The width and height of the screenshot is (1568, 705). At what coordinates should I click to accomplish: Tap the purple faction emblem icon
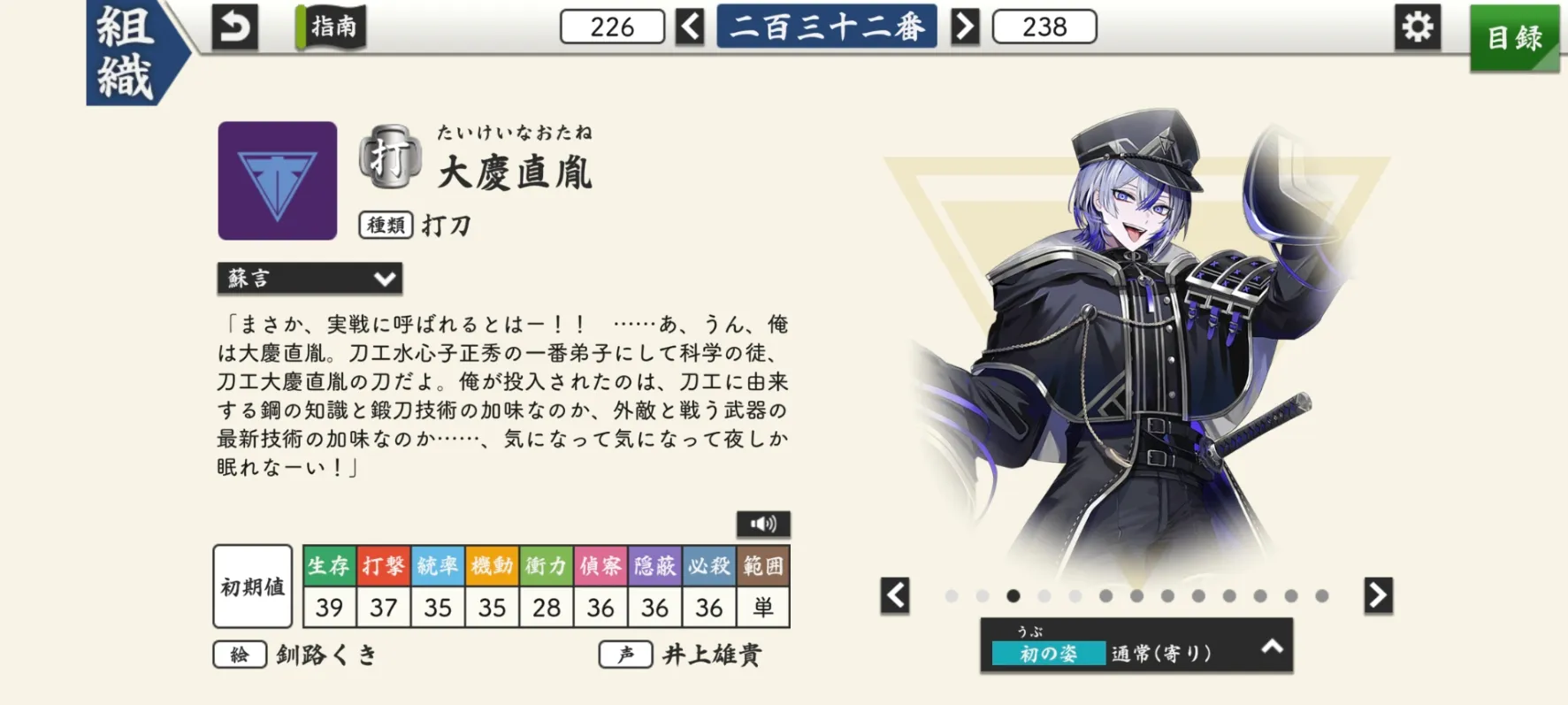(278, 180)
